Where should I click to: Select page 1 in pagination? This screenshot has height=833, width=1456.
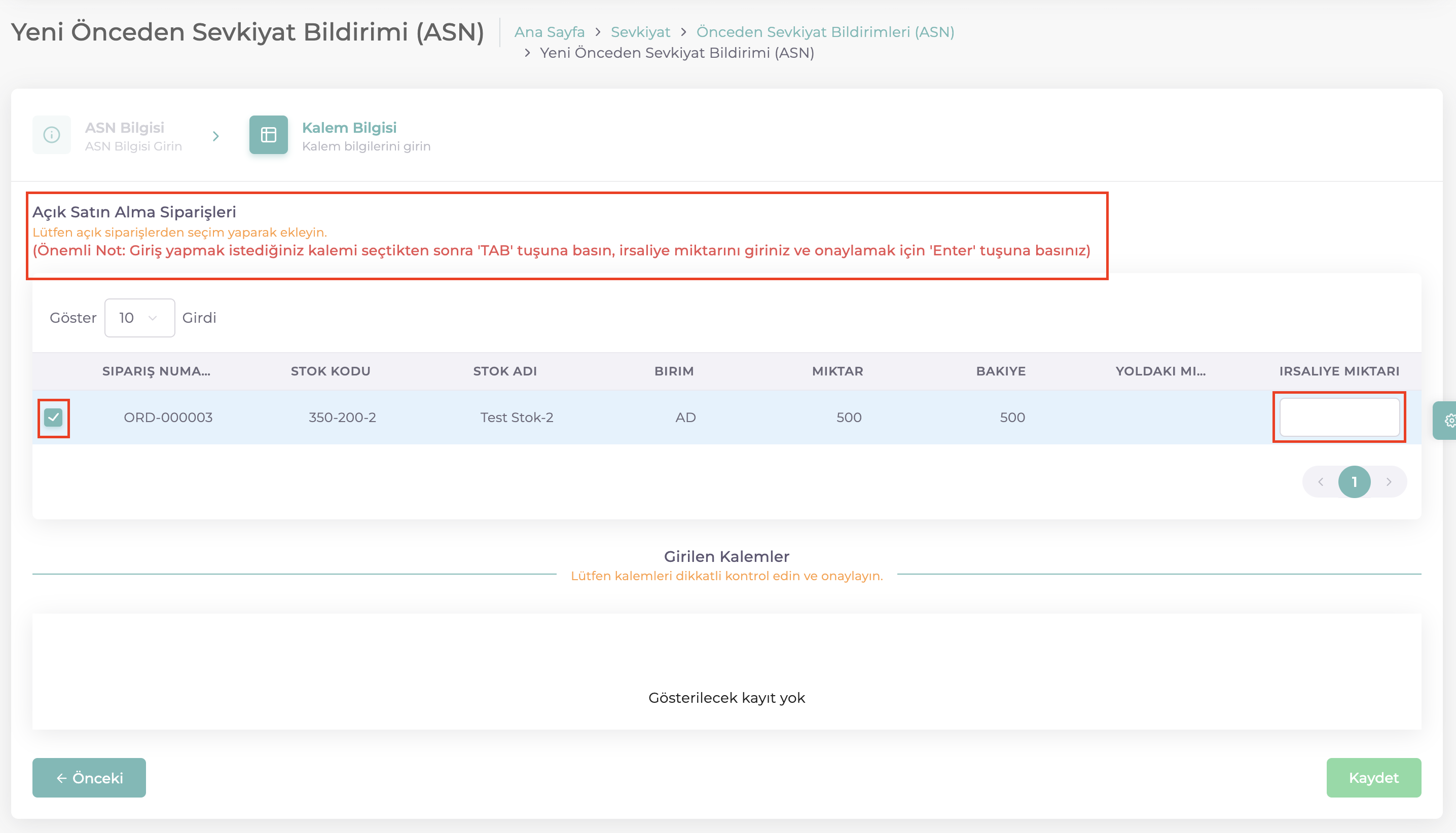click(1354, 482)
